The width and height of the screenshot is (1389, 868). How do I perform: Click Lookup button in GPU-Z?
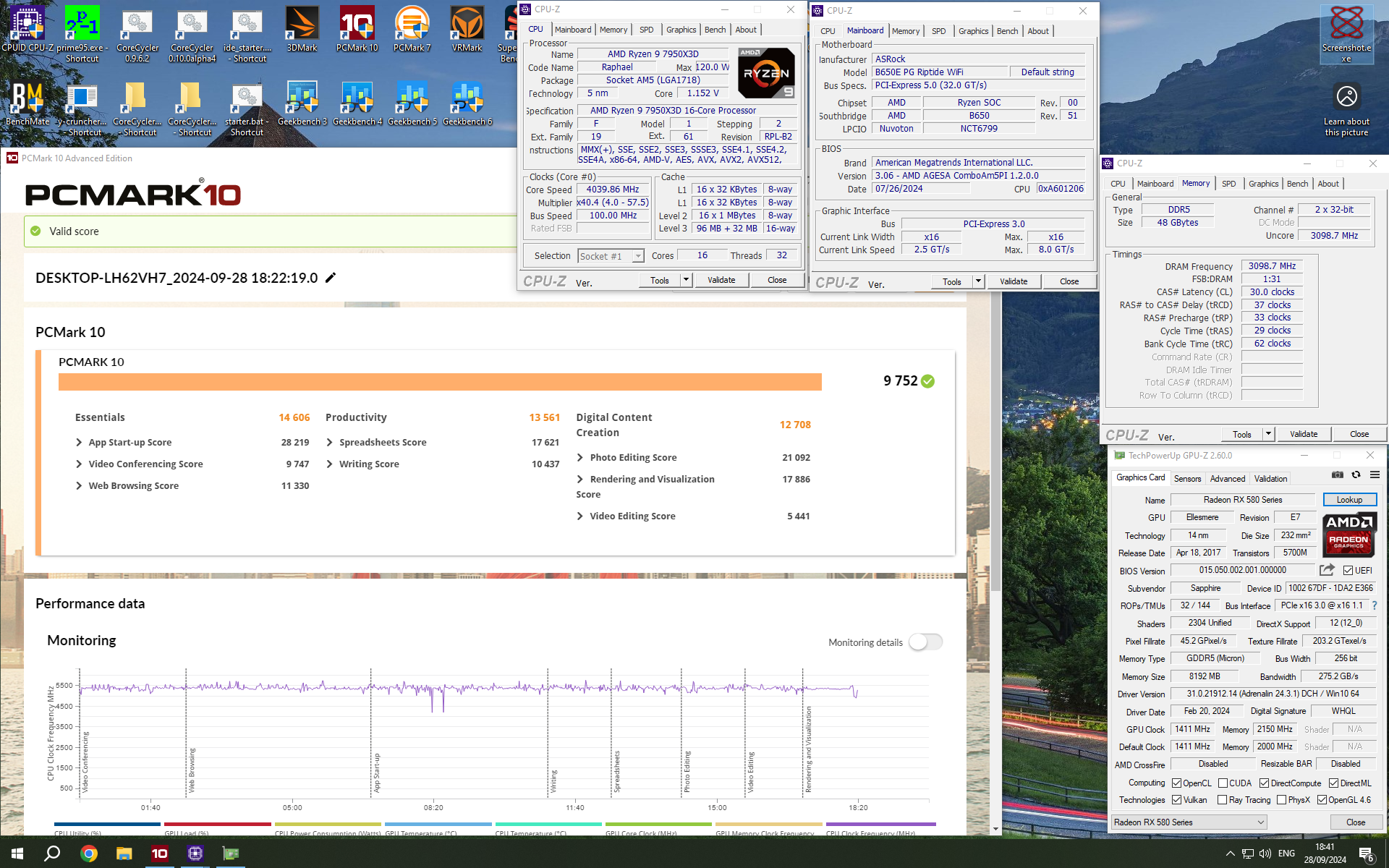(x=1349, y=500)
